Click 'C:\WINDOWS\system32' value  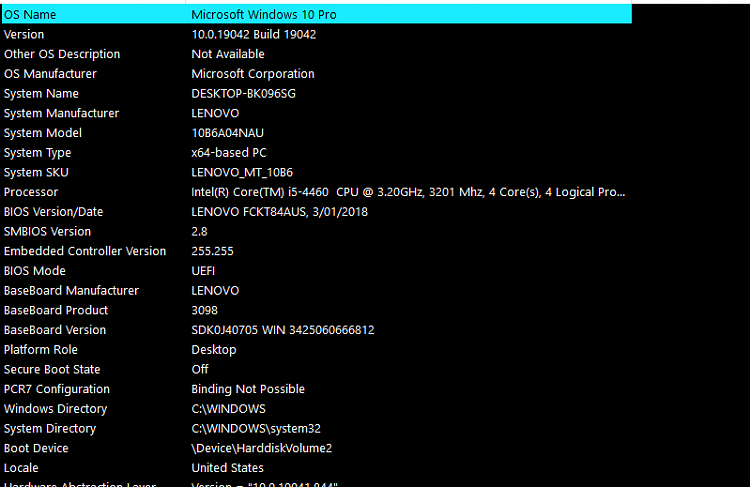(256, 429)
